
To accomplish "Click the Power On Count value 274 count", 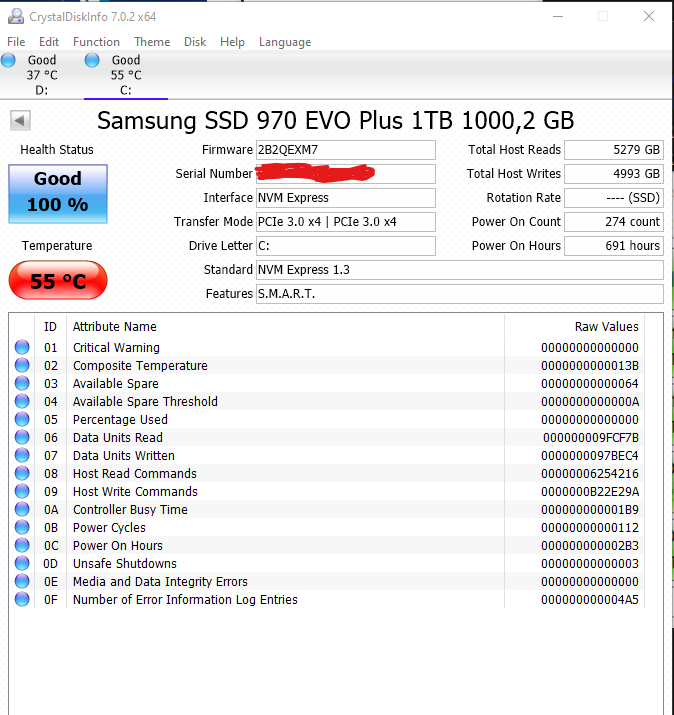I will (614, 222).
